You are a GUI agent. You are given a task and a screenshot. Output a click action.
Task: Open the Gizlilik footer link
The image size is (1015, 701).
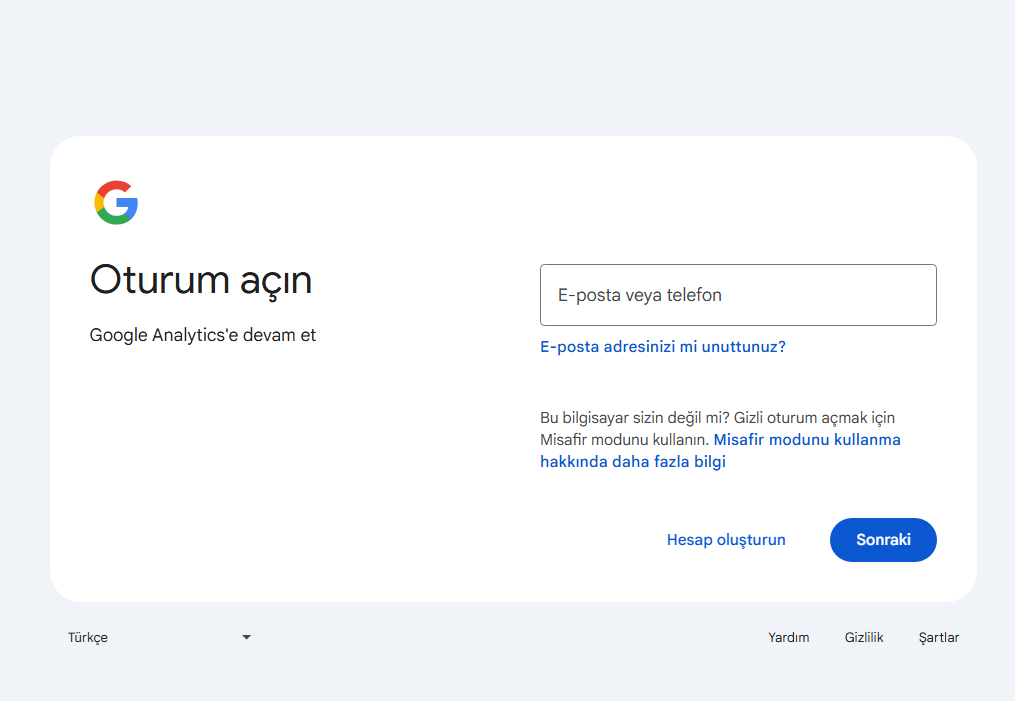coord(864,637)
